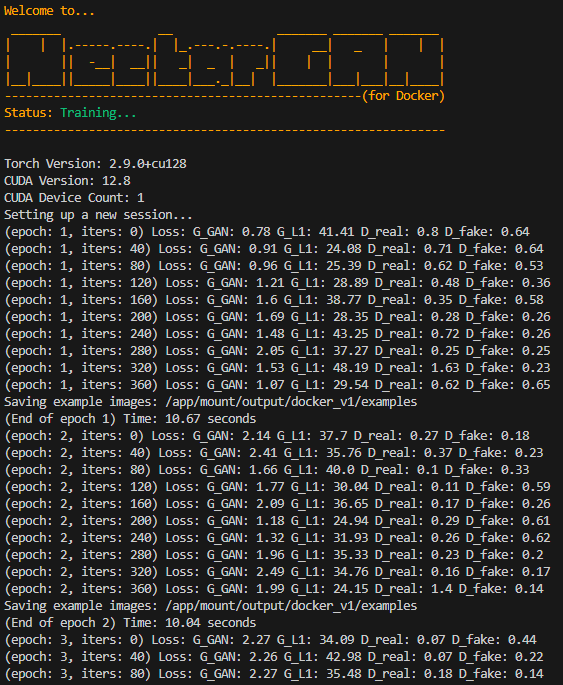Click the epoch 3, iters 40 log line
This screenshot has height=685, width=563.
(274, 657)
